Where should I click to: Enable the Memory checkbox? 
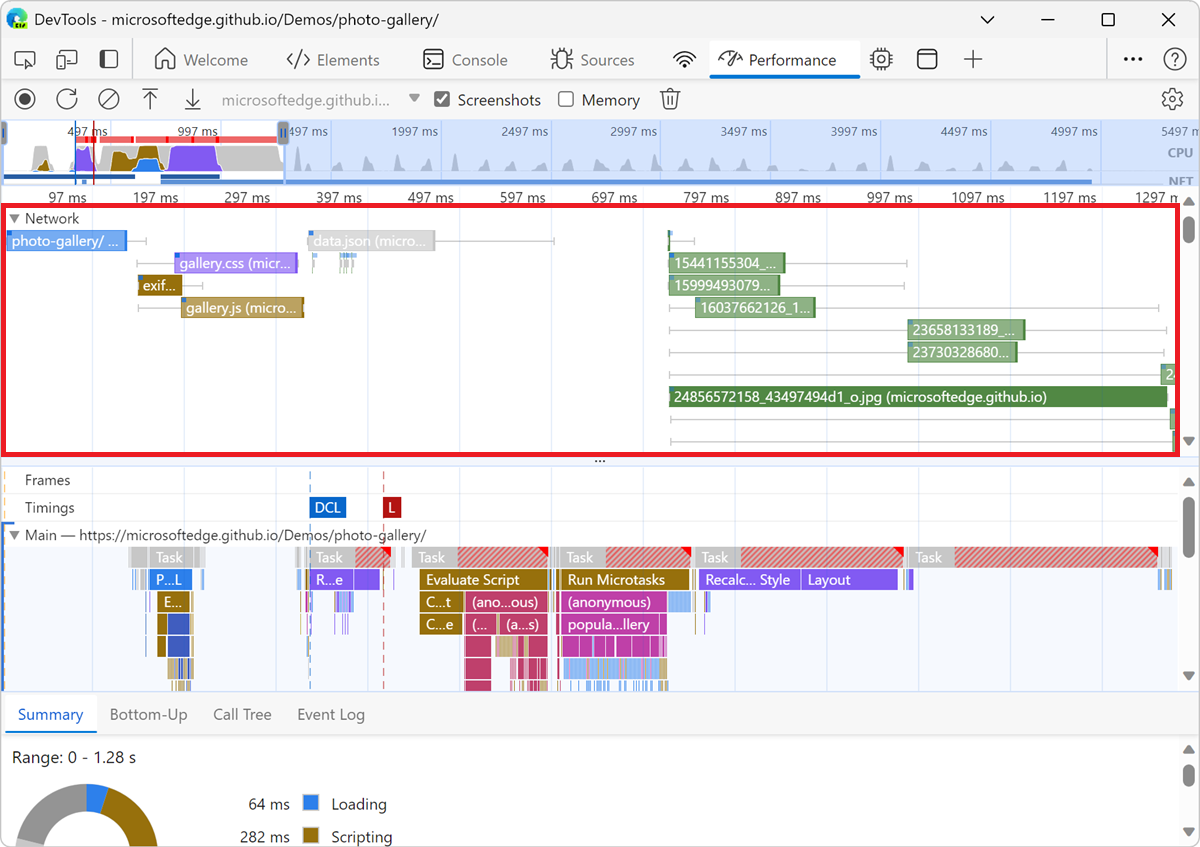(x=566, y=100)
